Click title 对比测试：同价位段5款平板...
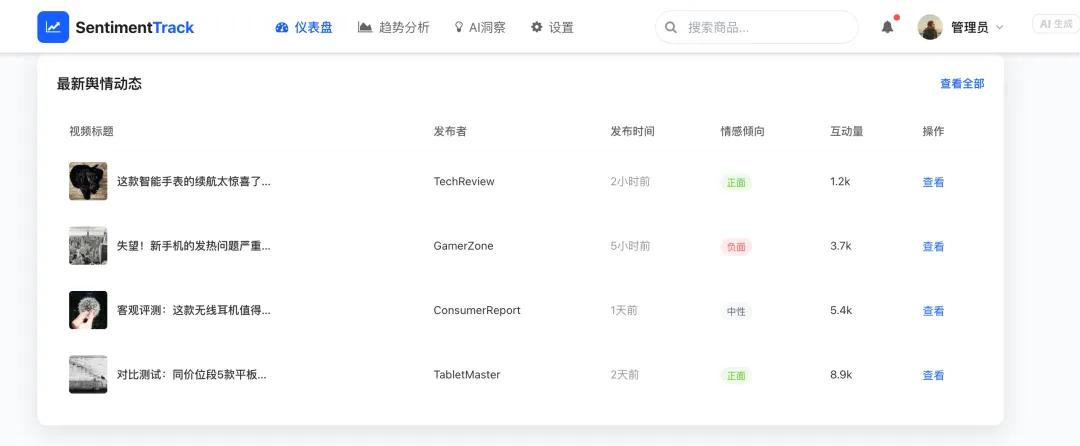Screen dimensions: 1080x446 pos(191,374)
